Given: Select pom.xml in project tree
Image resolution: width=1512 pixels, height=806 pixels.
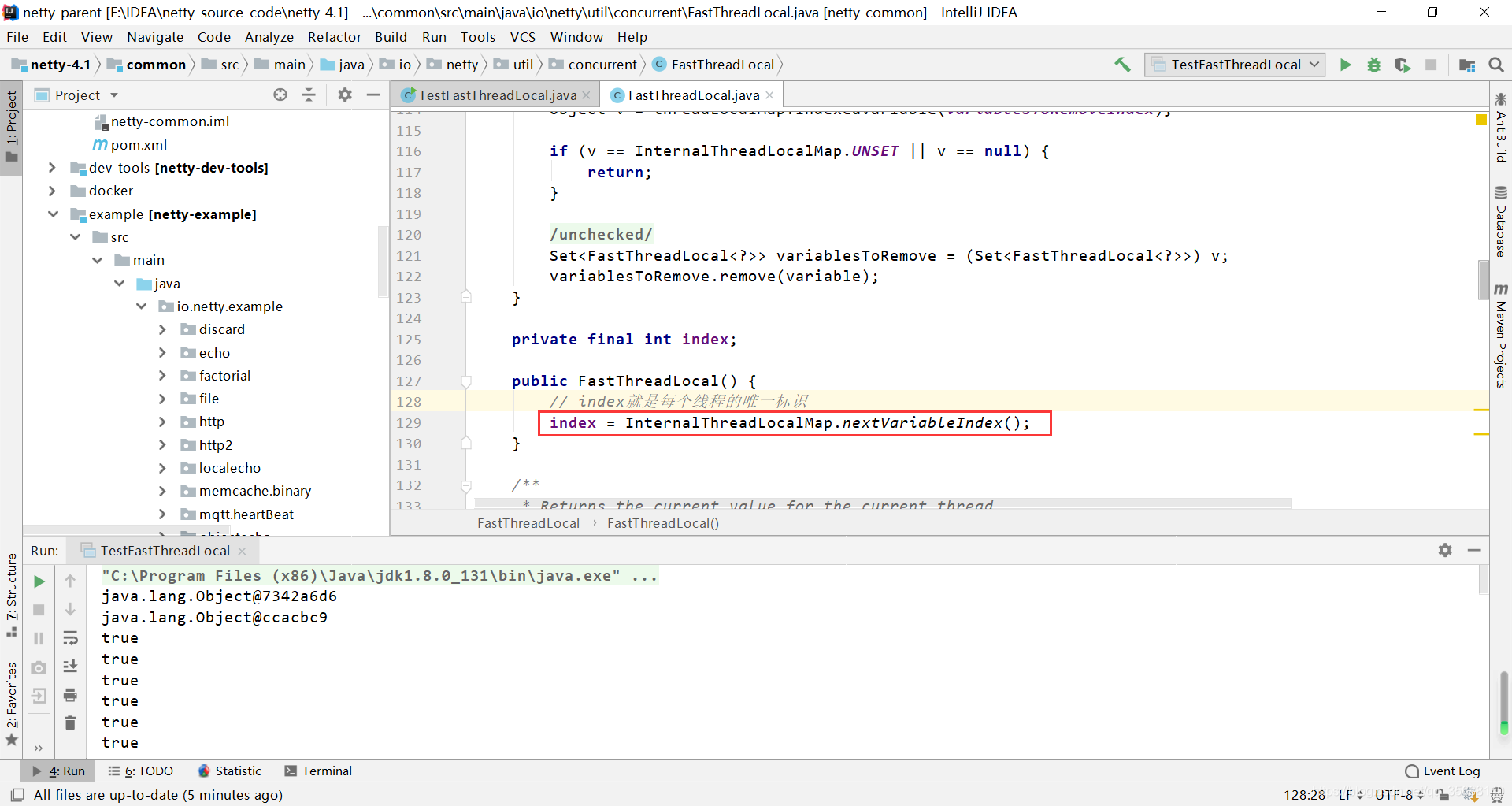Looking at the screenshot, I should [139, 145].
